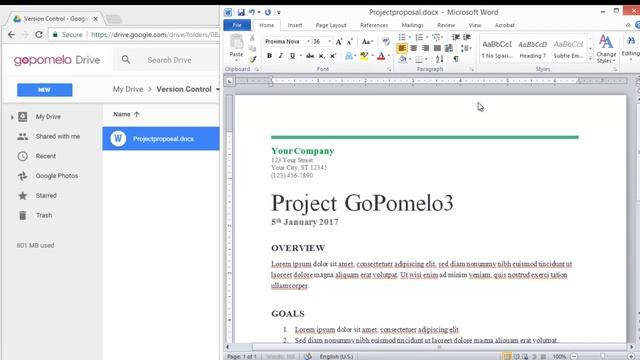Apply strikethrough formatting
640x360 pixels.
[310, 56]
